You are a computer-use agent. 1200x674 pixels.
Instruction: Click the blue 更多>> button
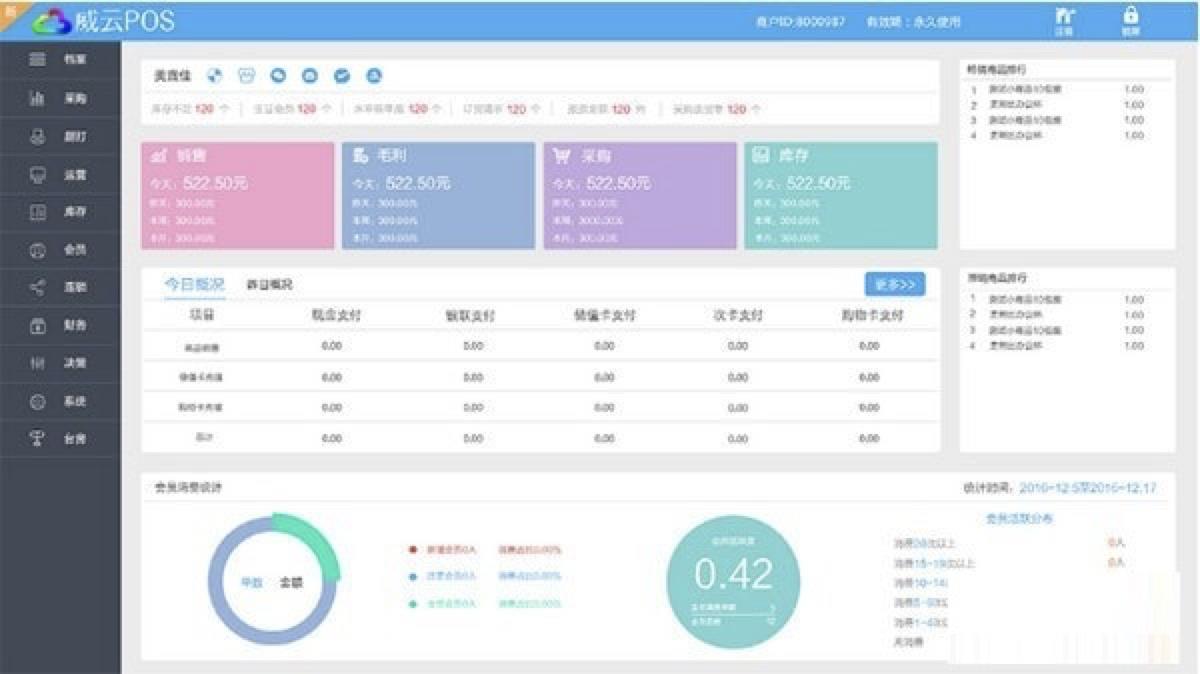point(894,285)
